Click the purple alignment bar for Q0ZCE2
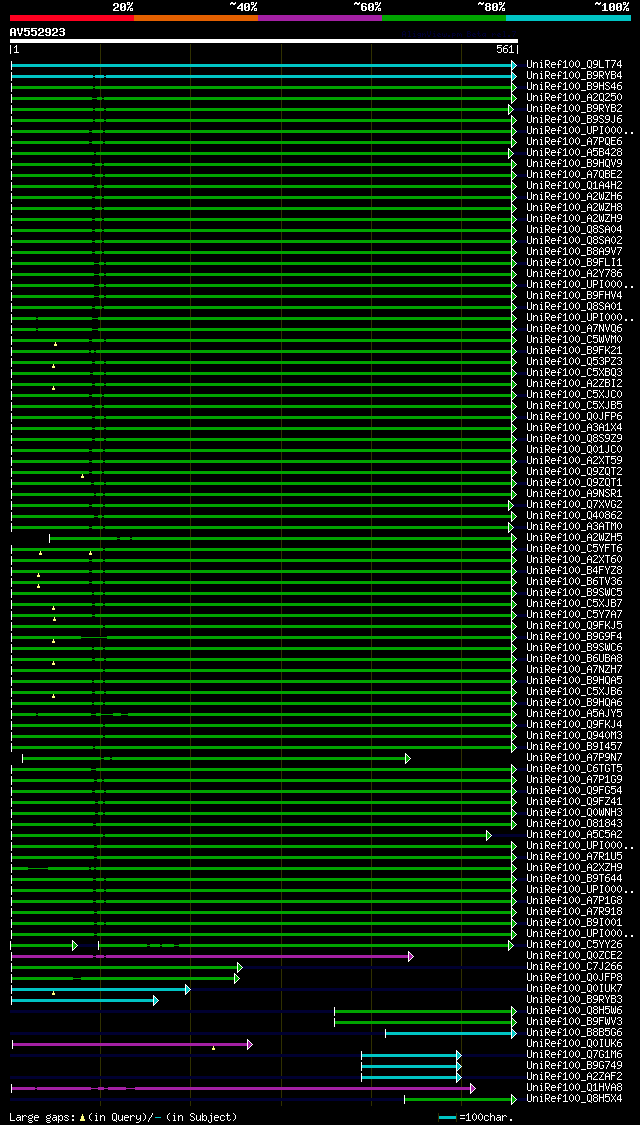Screen dimensions: 640x1125 (x=212, y=956)
